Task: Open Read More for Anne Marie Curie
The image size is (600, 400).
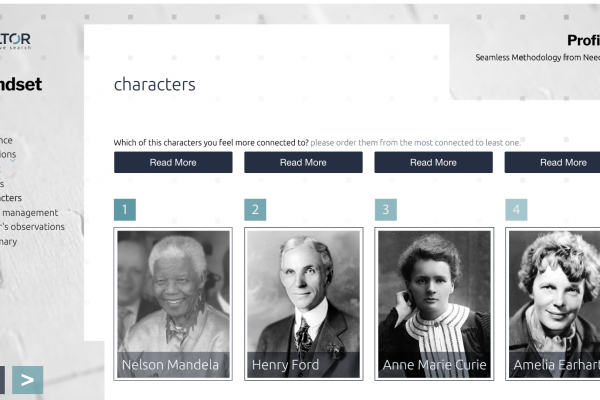Action: (x=433, y=162)
